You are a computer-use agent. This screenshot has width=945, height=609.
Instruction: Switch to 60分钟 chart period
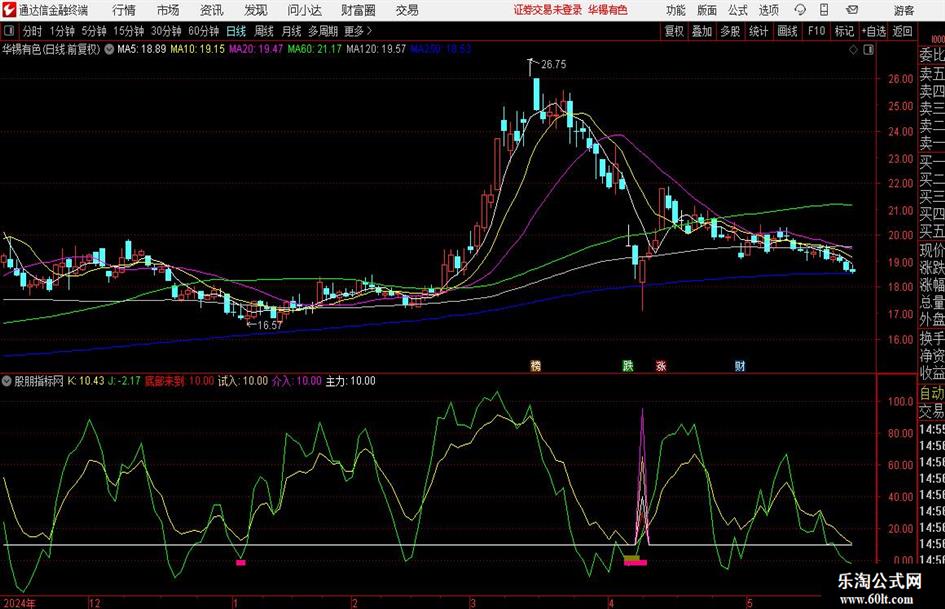click(x=204, y=31)
